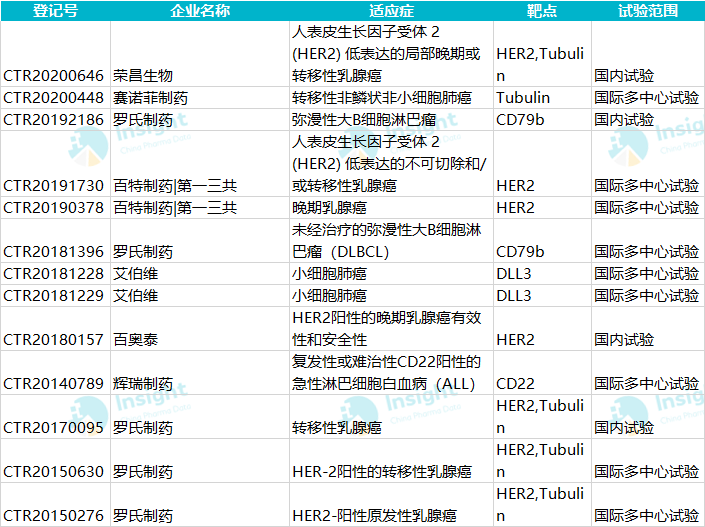705x527 pixels.
Task: Click 转移性乳腺癌 in row CTR20170095
Action: point(337,428)
